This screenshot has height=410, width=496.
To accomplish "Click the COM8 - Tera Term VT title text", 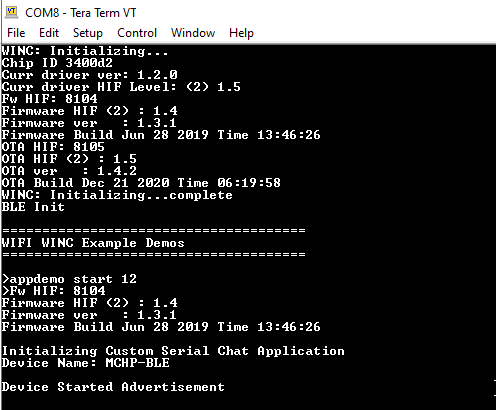I will point(81,13).
